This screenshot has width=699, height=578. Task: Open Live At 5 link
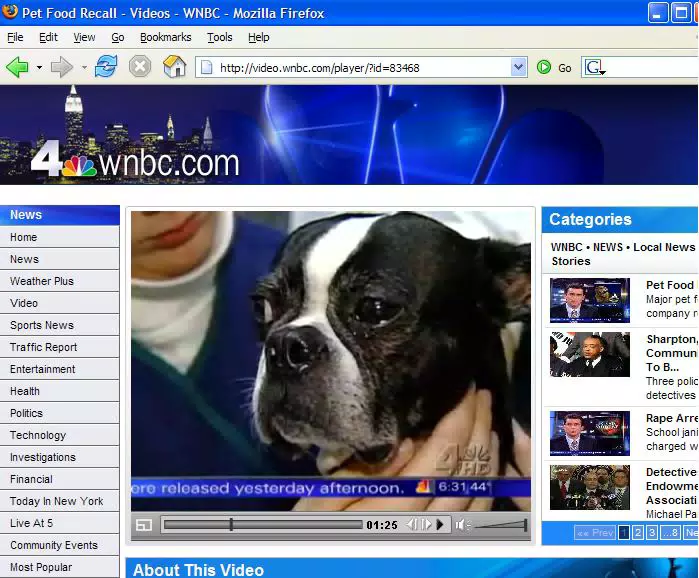[60, 523]
